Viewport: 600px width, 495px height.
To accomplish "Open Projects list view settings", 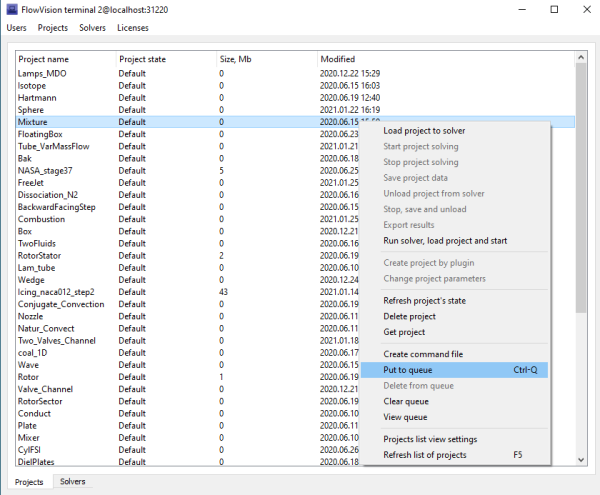I will tap(430, 439).
